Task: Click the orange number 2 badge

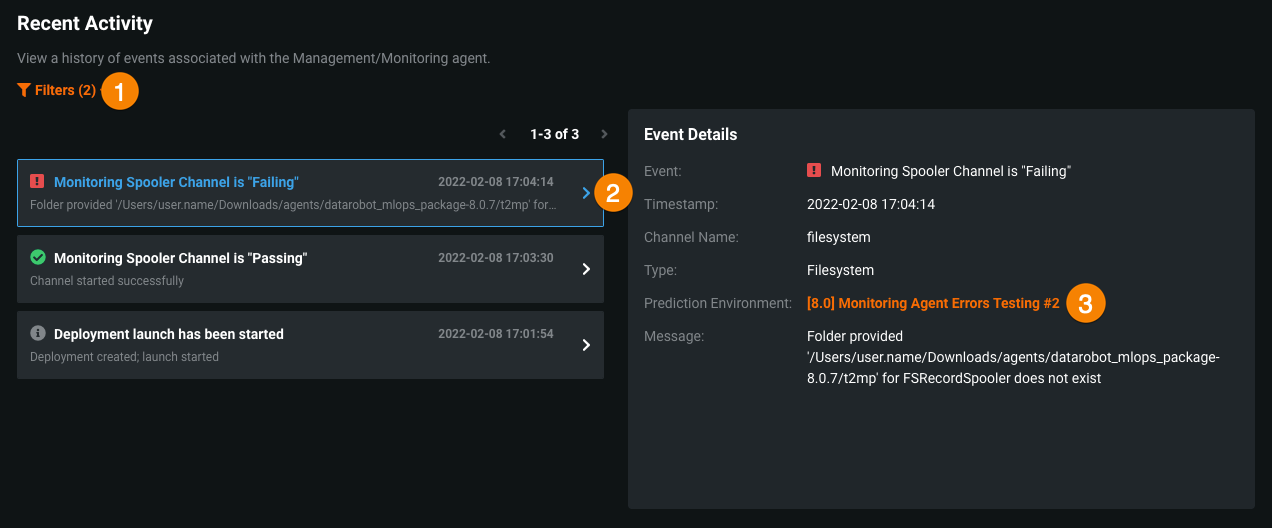Action: coord(613,192)
